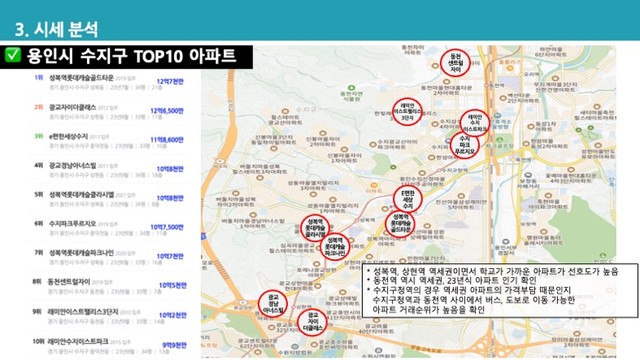The width and height of the screenshot is (640, 360).
Task: Select the 광교자이더클래스 map marker circle
Action: point(312,322)
